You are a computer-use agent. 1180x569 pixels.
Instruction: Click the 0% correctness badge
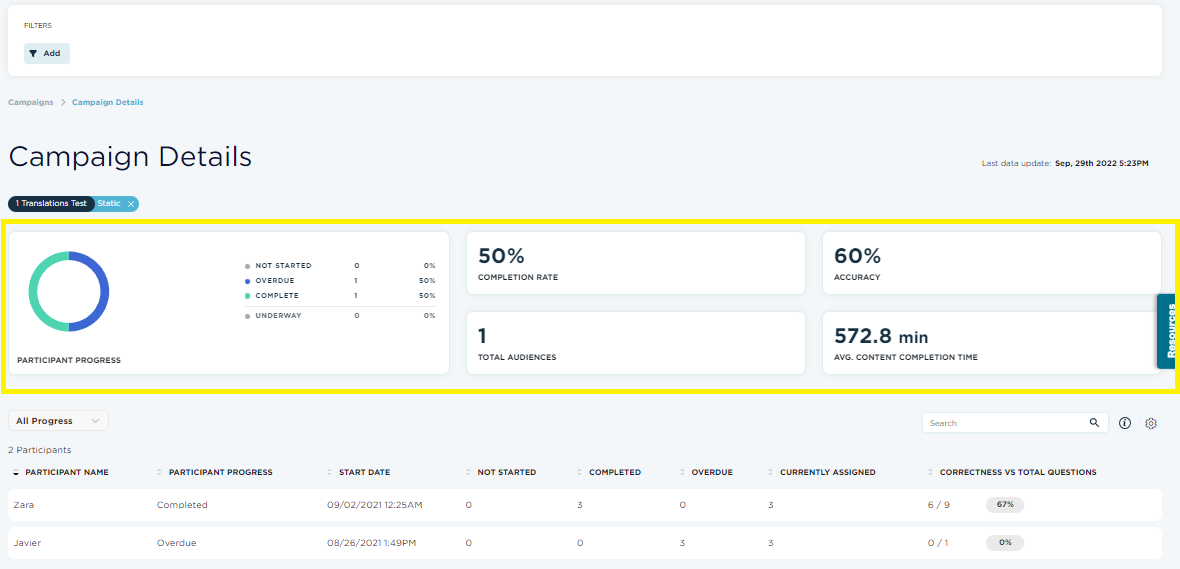click(x=1005, y=543)
